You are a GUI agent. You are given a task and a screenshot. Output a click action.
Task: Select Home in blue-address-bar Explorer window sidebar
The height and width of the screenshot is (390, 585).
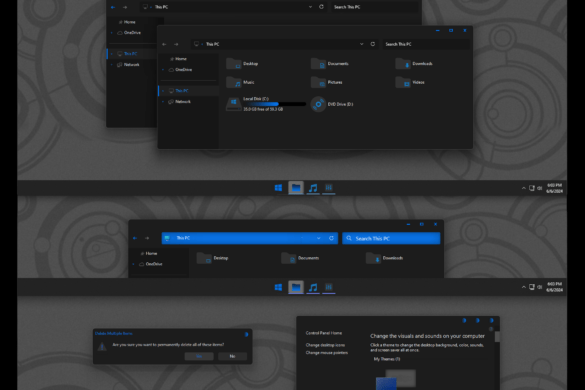click(148, 253)
